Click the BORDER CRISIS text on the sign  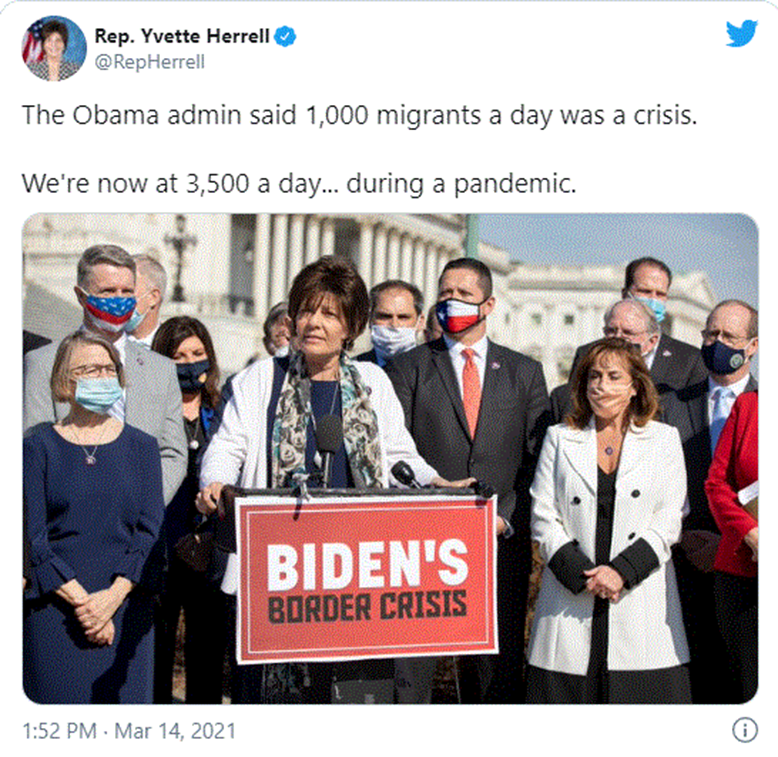click(368, 607)
